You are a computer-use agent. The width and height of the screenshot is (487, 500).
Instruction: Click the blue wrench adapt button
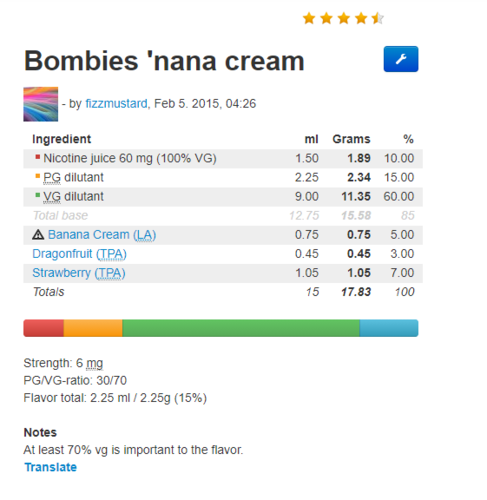click(401, 59)
